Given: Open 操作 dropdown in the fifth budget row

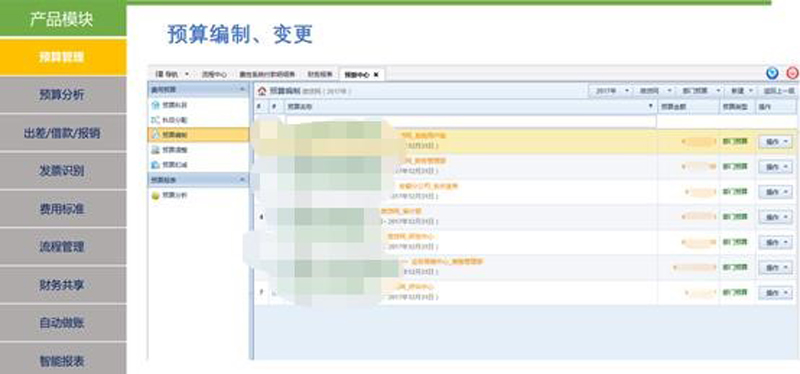Looking at the screenshot, I should click(x=775, y=242).
